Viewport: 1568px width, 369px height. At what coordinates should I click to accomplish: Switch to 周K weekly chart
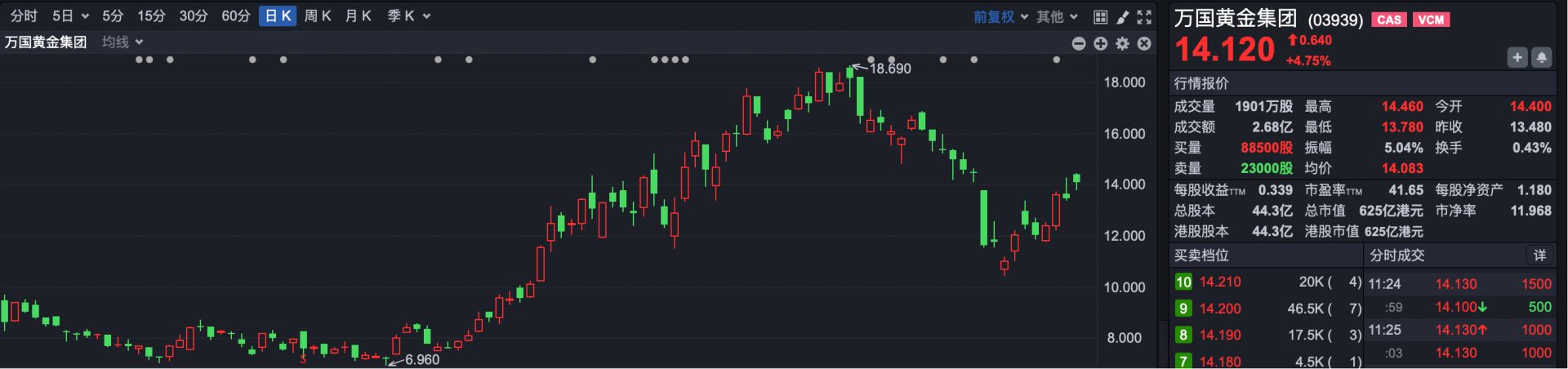click(317, 16)
